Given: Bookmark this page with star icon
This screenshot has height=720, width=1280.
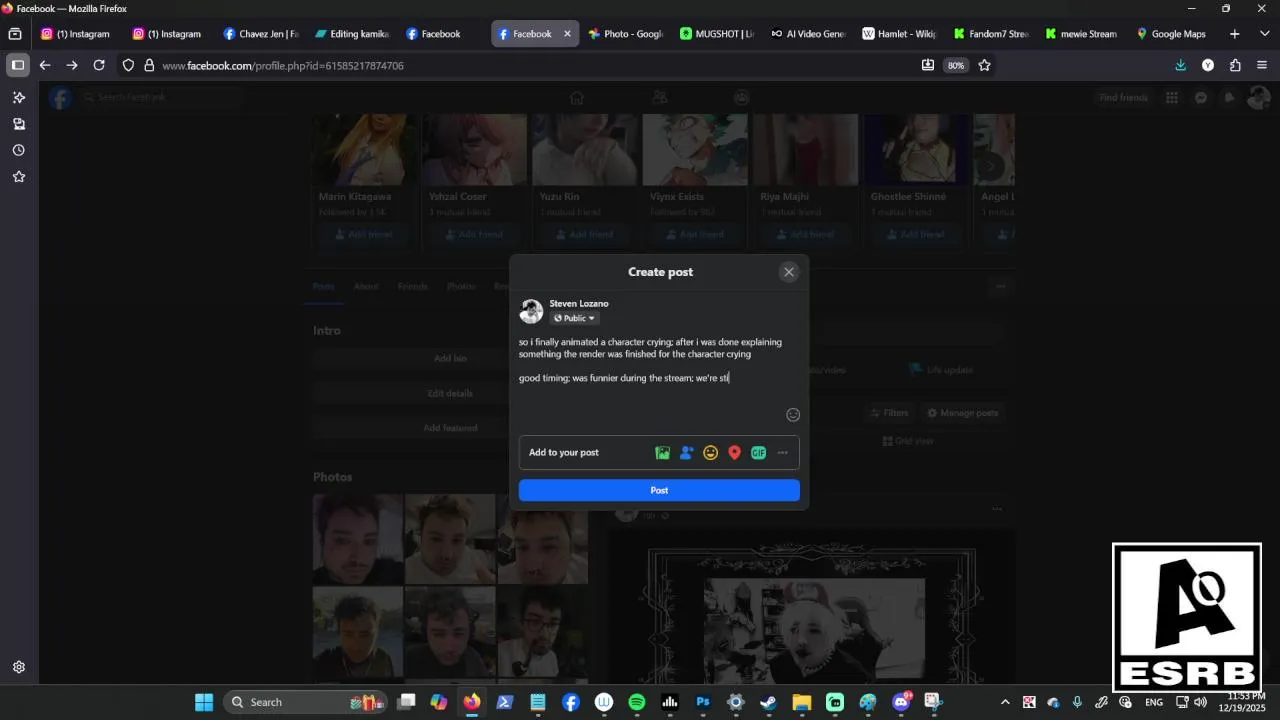Looking at the screenshot, I should [984, 65].
